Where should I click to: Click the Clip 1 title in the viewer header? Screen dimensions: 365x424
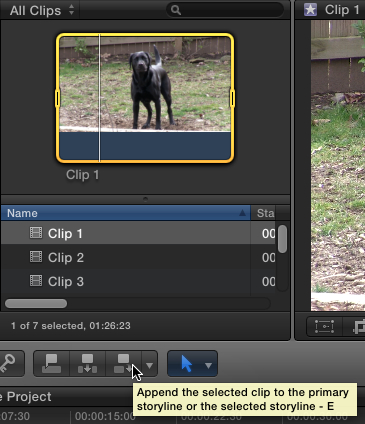pyautogui.click(x=342, y=10)
